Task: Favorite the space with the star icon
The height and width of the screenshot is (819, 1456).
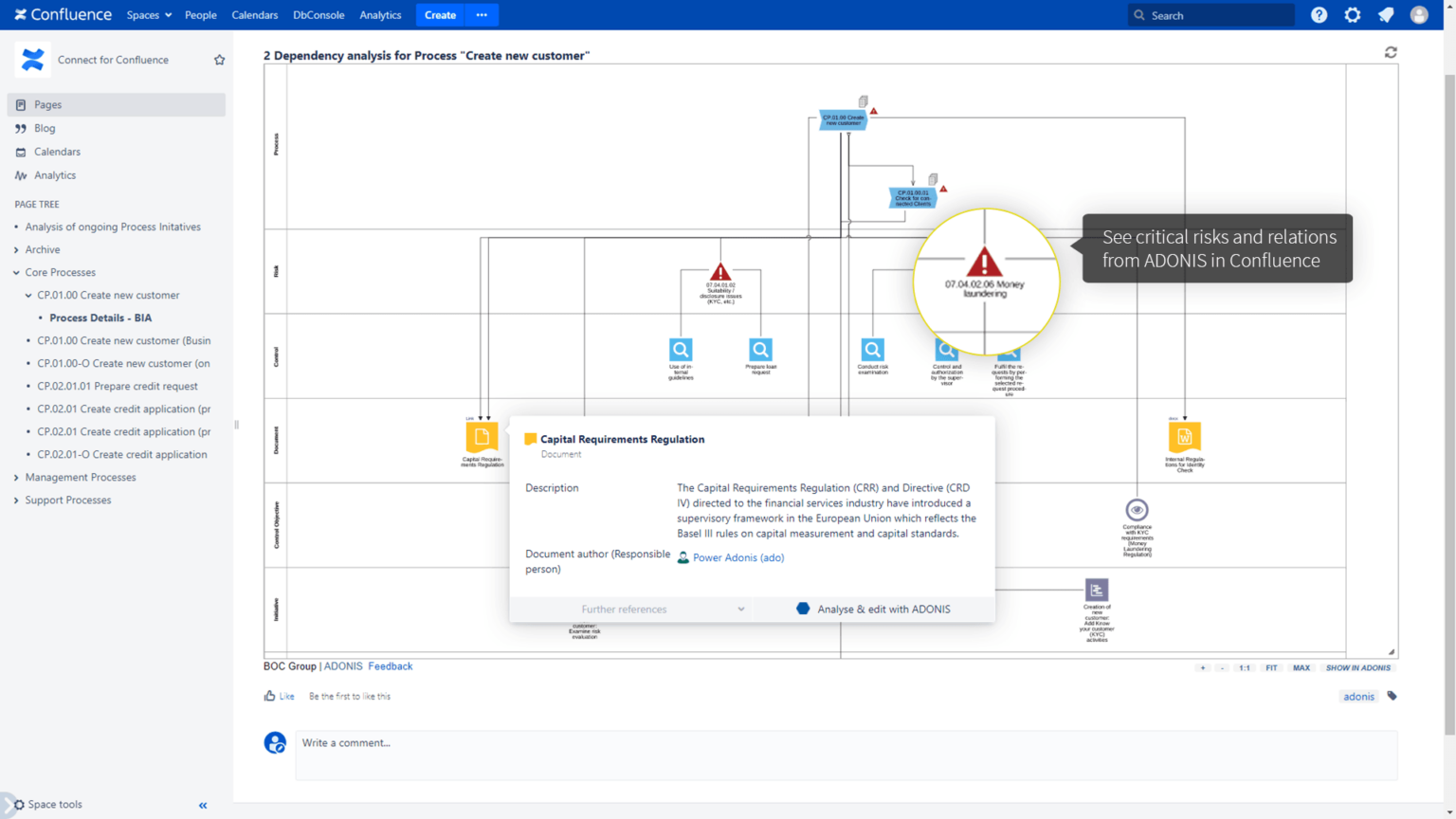Action: (x=219, y=59)
